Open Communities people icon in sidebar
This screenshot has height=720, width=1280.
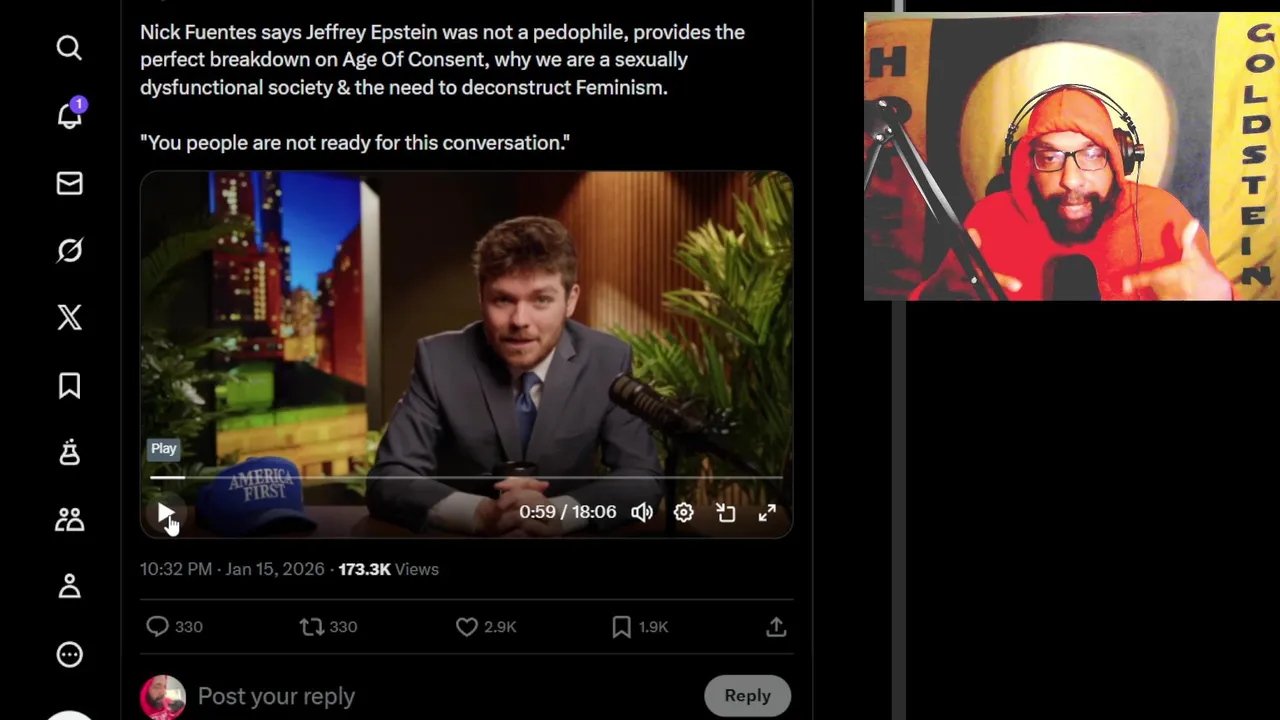click(69, 520)
